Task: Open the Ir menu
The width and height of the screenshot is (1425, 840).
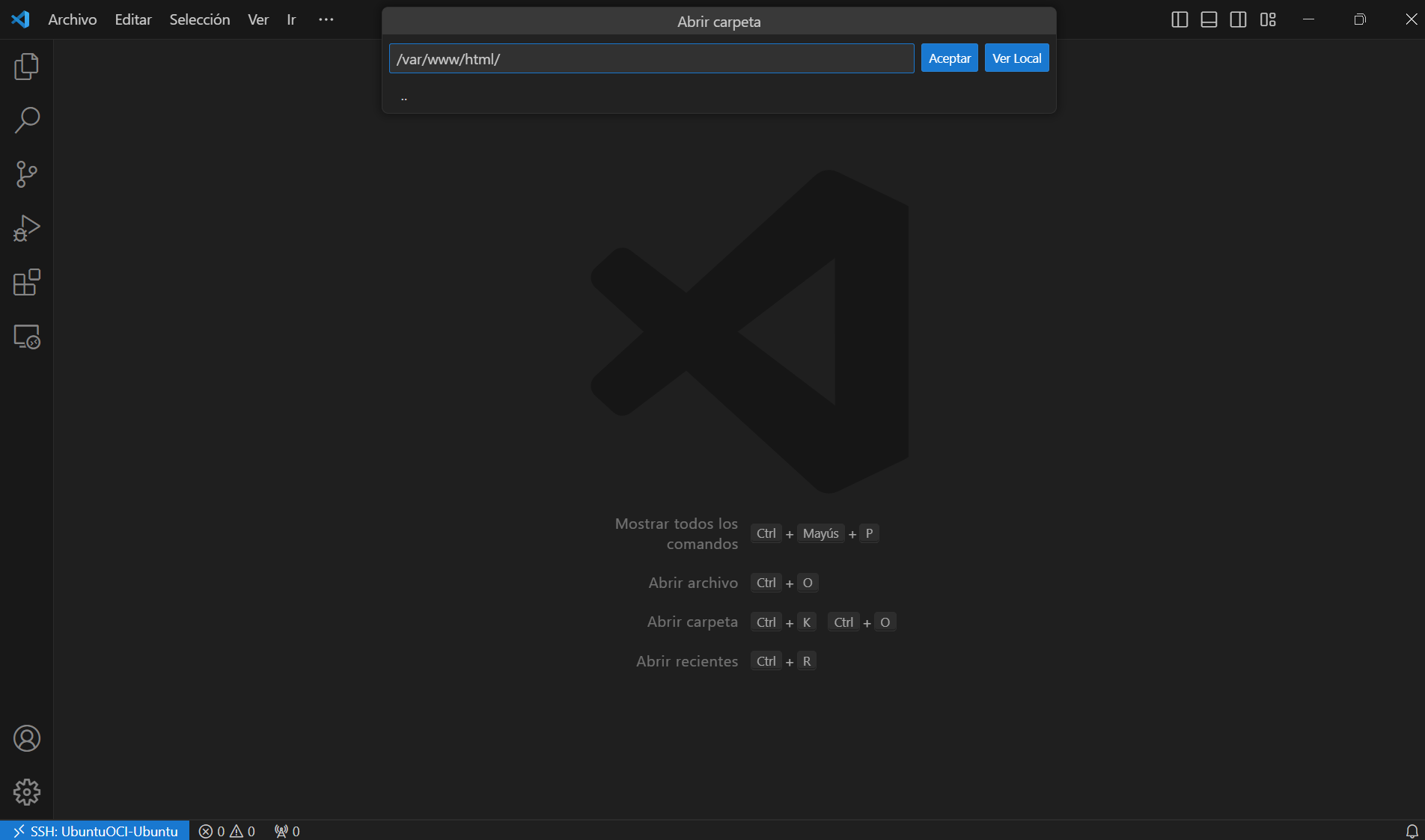Action: click(x=291, y=19)
